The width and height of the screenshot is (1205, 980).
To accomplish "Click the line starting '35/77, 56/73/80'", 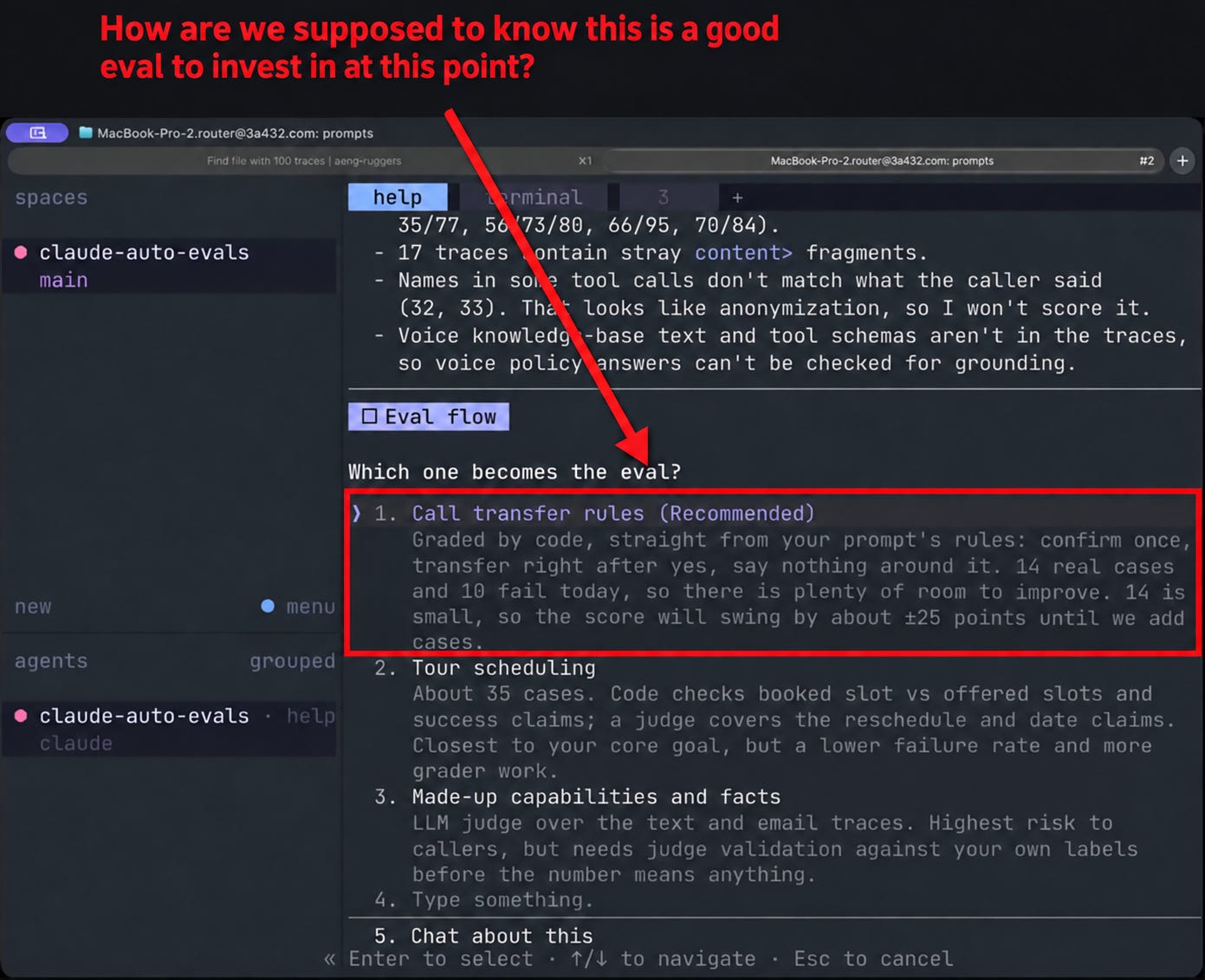I will 589,225.
